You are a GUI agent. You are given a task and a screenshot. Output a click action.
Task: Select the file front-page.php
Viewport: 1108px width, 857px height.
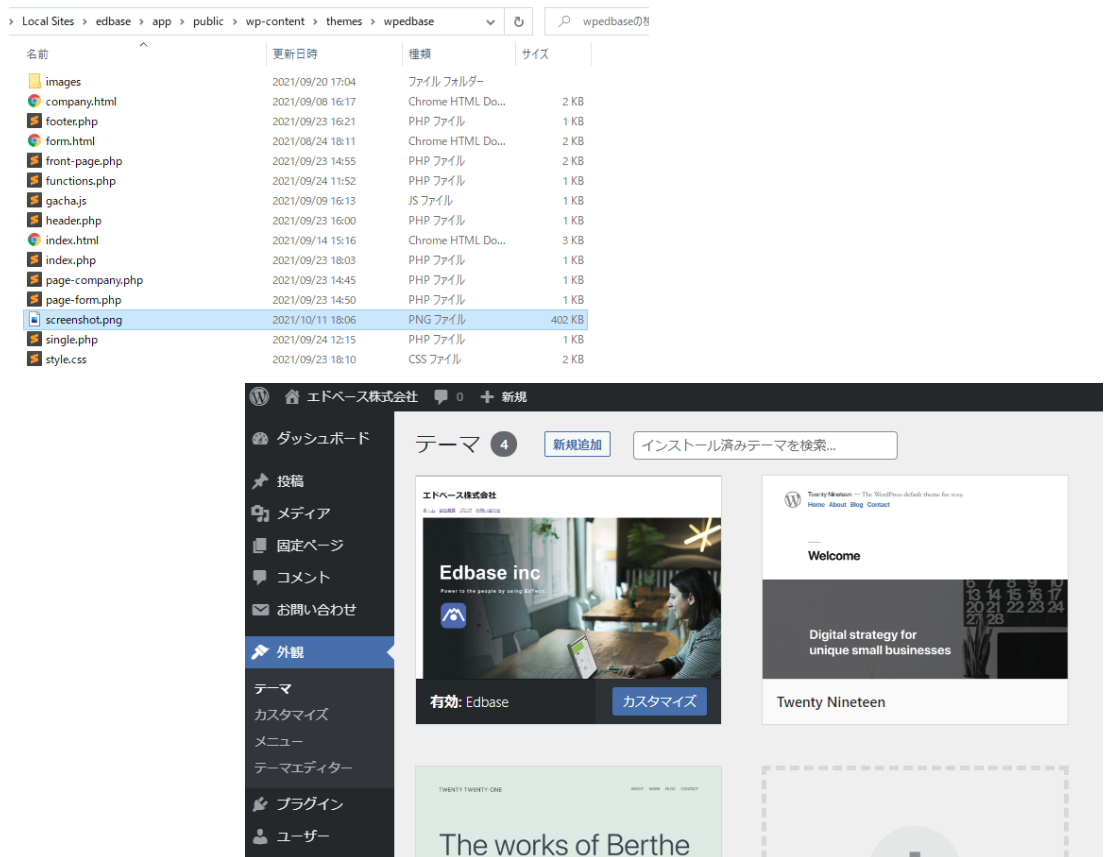(x=83, y=161)
